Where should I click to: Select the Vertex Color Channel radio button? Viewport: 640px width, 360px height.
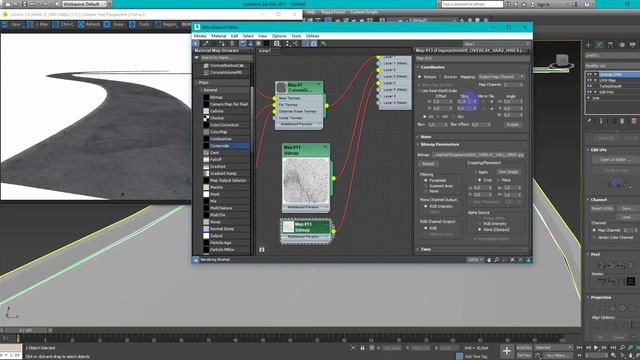pos(594,237)
